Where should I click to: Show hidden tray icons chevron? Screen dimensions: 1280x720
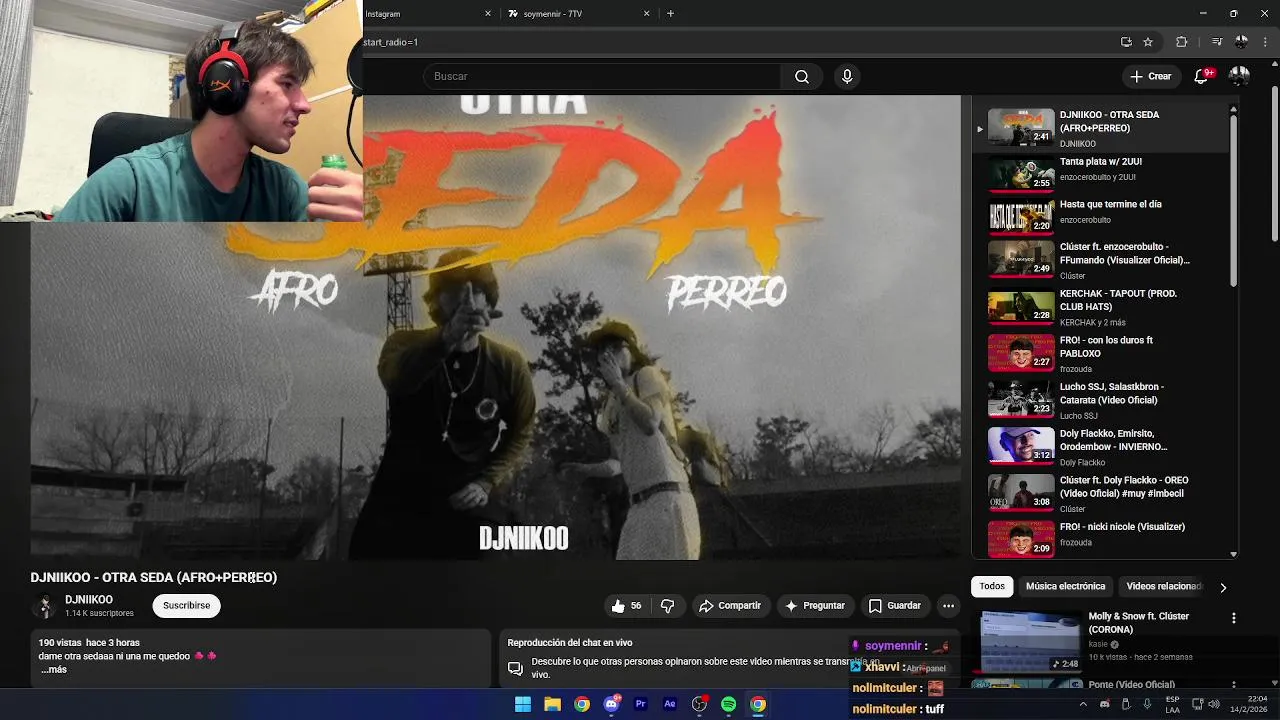click(1082, 704)
